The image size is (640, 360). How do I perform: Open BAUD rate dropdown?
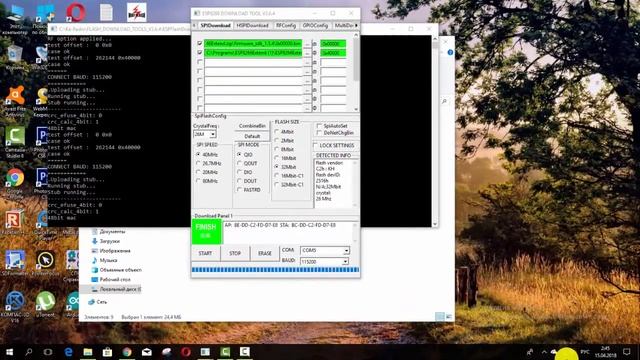pos(345,262)
